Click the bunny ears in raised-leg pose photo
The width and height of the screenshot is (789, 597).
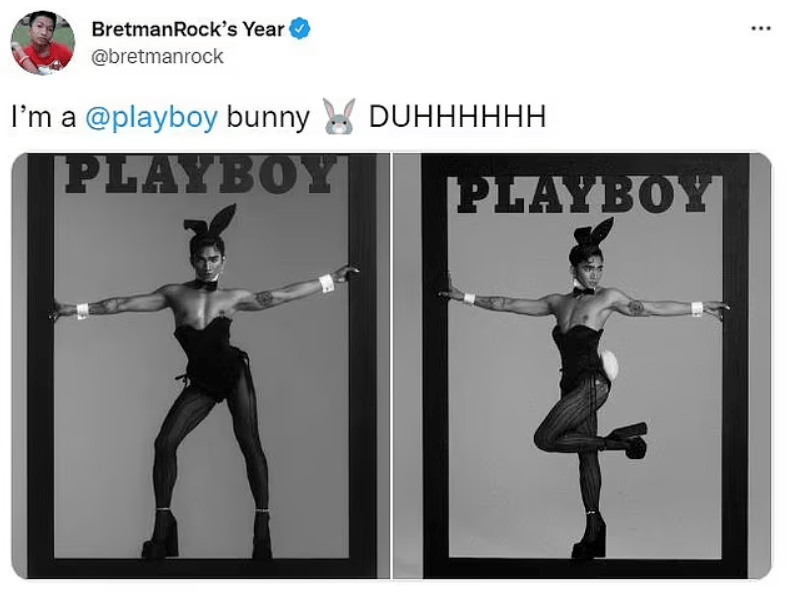(x=594, y=231)
